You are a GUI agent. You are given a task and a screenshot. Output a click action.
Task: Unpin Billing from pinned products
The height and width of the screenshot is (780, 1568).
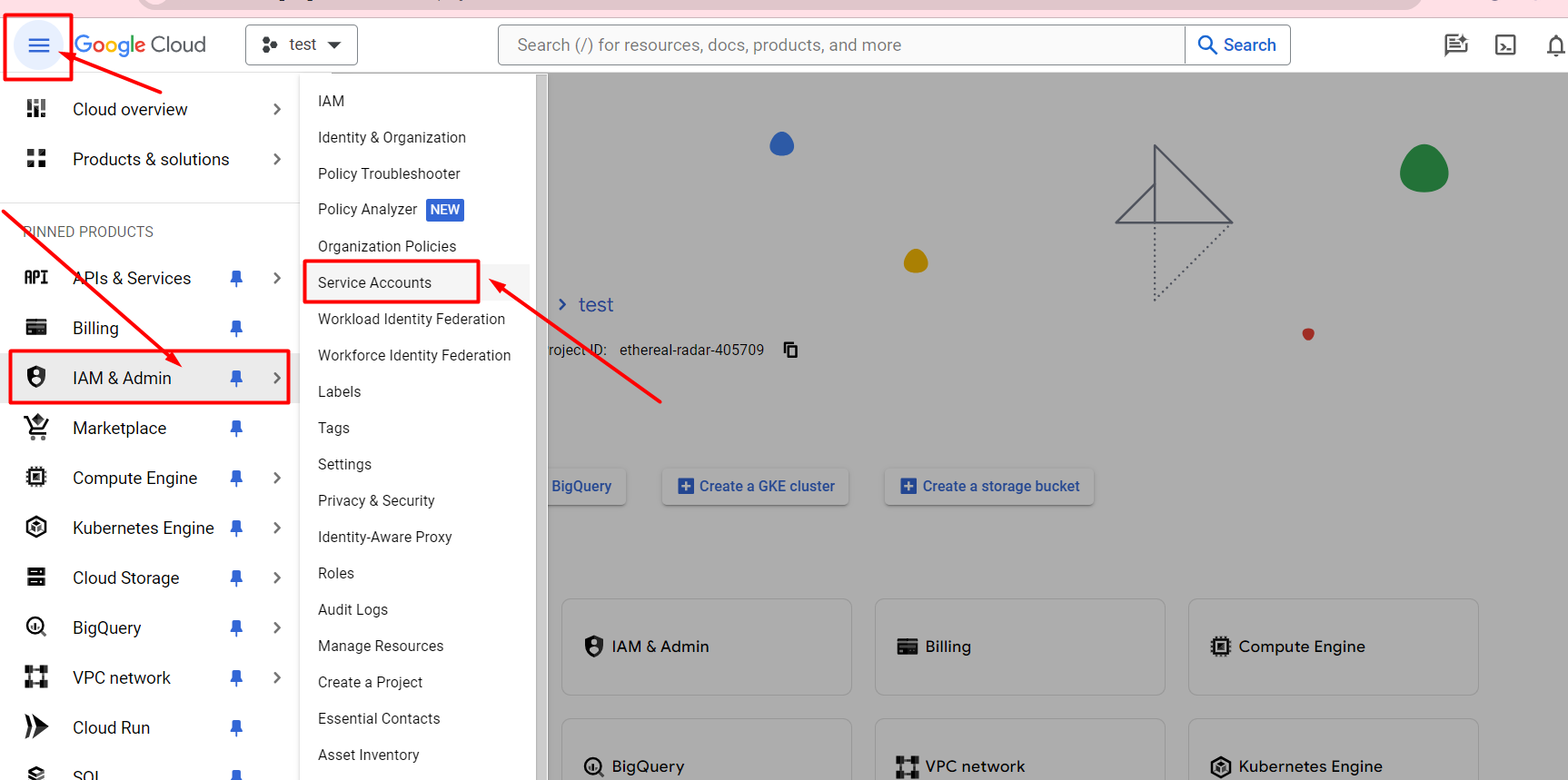point(236,328)
